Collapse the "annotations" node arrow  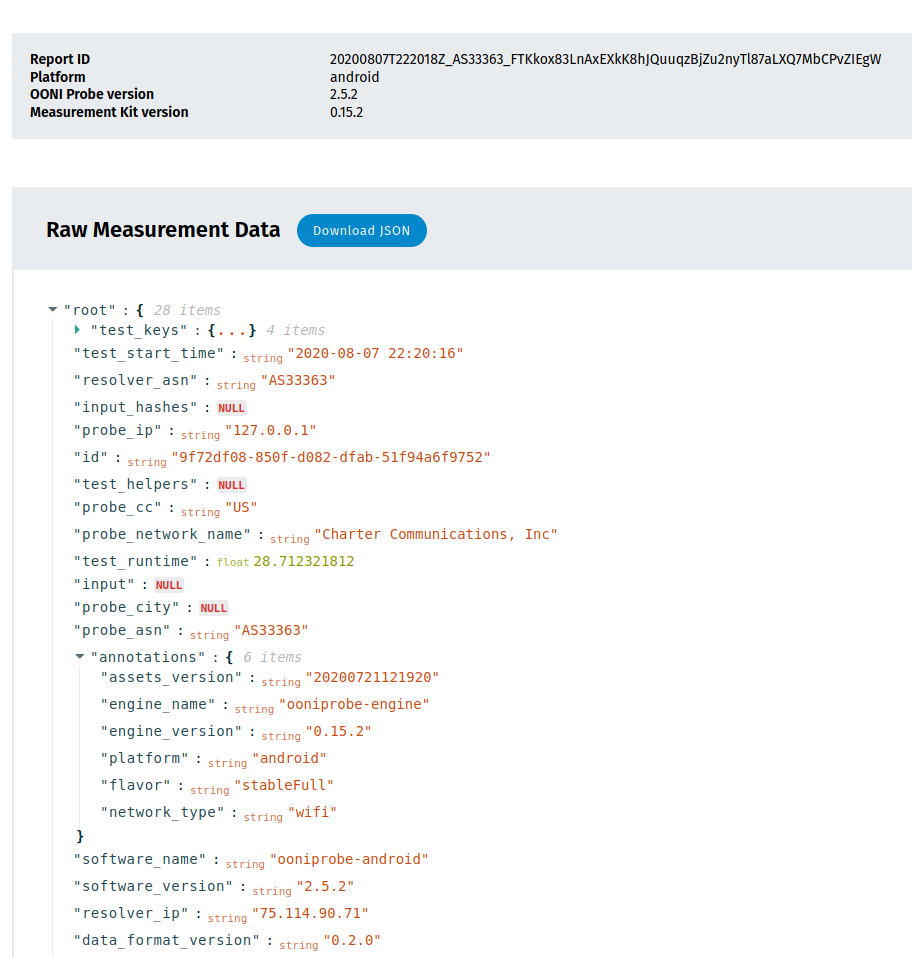coord(79,657)
